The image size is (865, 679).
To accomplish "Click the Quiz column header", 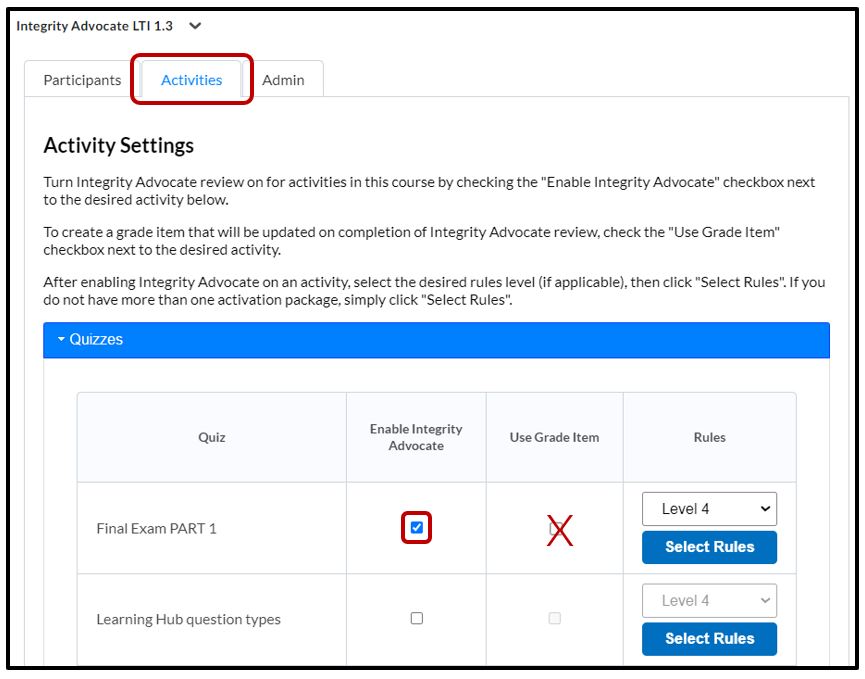I will pyautogui.click(x=211, y=437).
